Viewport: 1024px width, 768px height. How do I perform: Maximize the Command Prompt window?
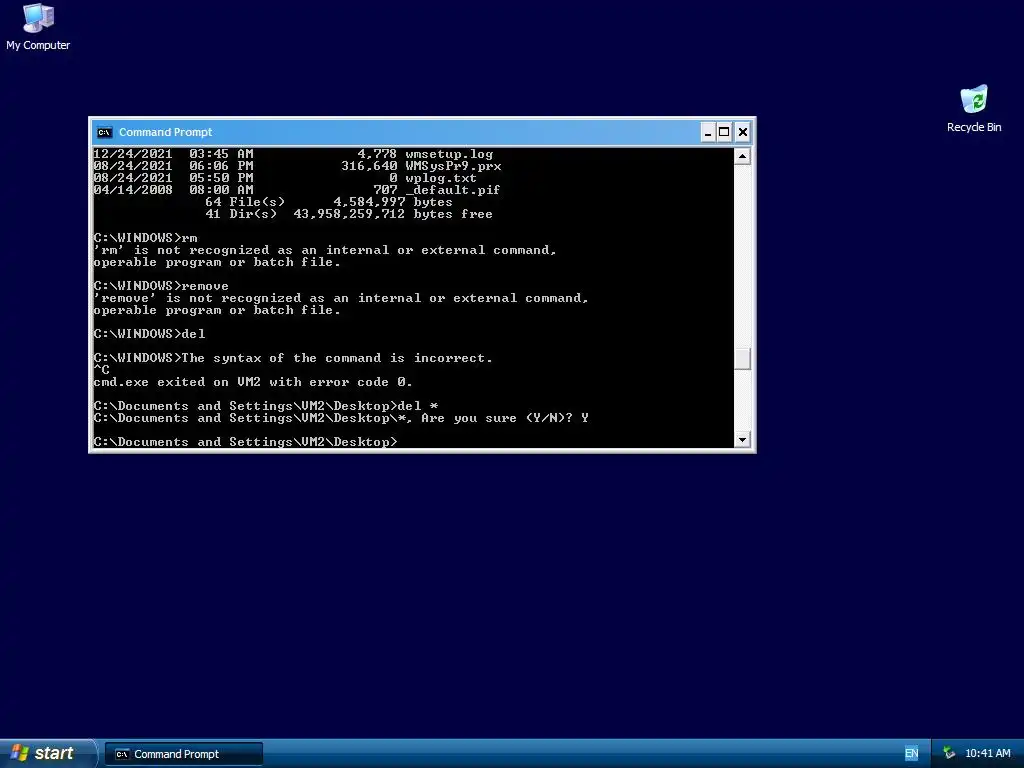(724, 133)
